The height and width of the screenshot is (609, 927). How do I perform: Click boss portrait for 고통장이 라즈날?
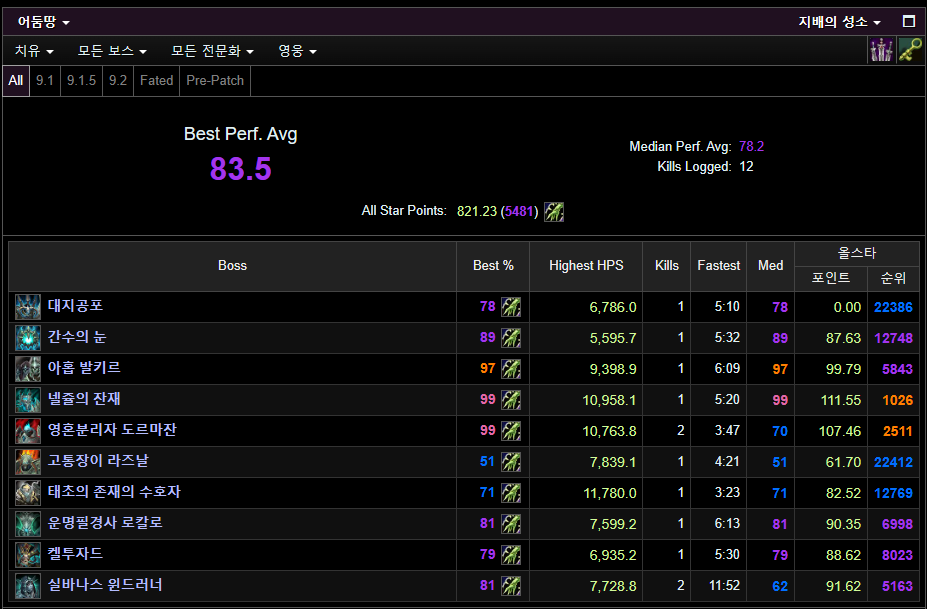coord(28,462)
